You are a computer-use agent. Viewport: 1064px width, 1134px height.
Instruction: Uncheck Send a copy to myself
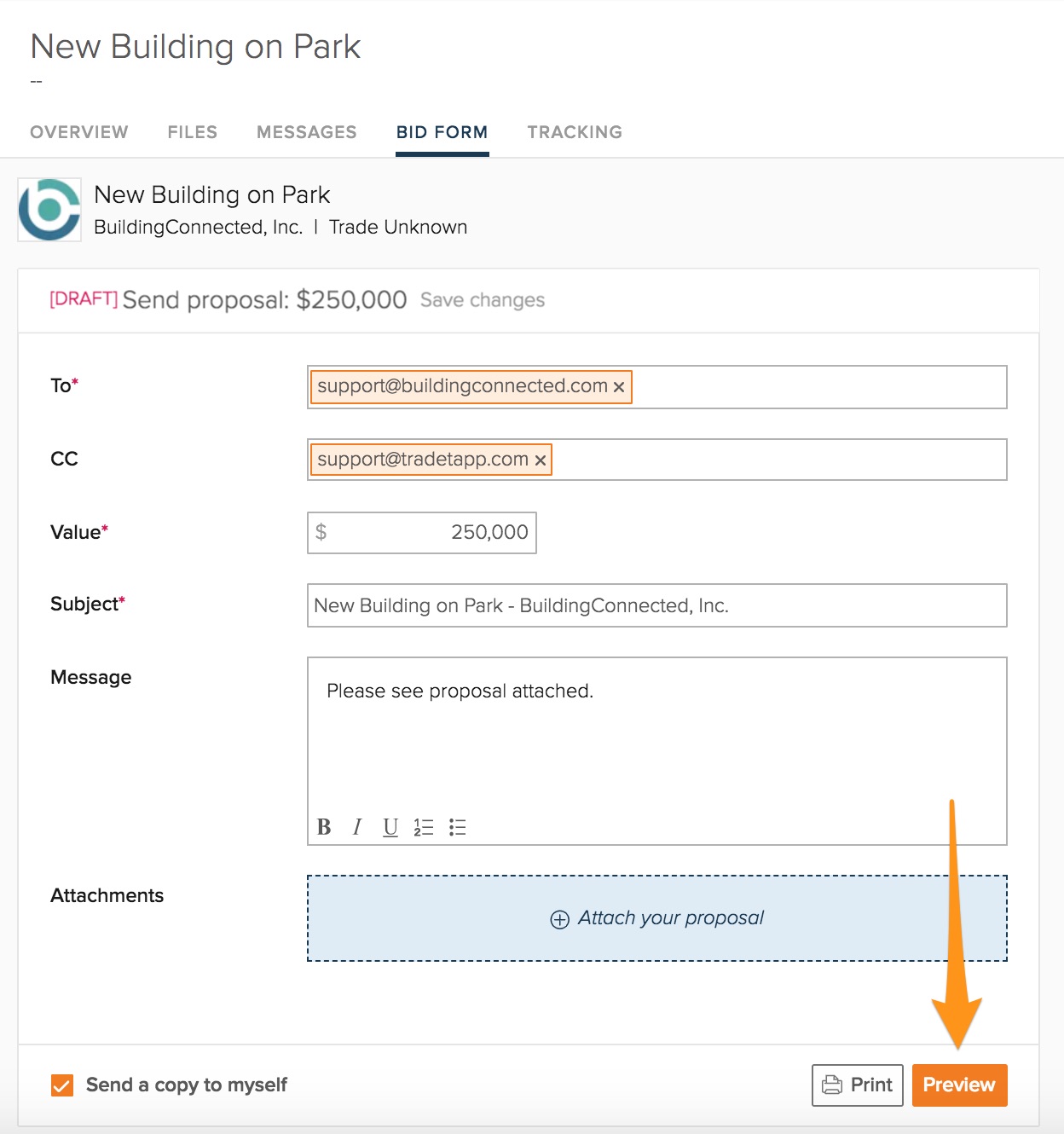62,1085
